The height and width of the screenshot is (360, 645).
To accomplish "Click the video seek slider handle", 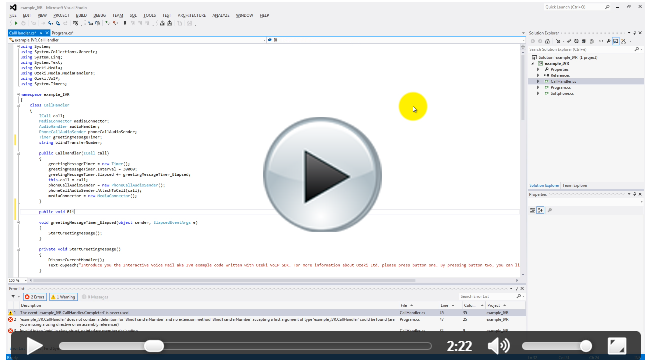I will [x=154, y=346].
